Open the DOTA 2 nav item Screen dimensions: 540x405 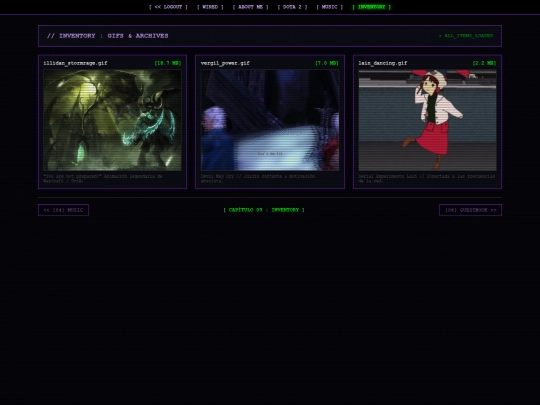292,7
